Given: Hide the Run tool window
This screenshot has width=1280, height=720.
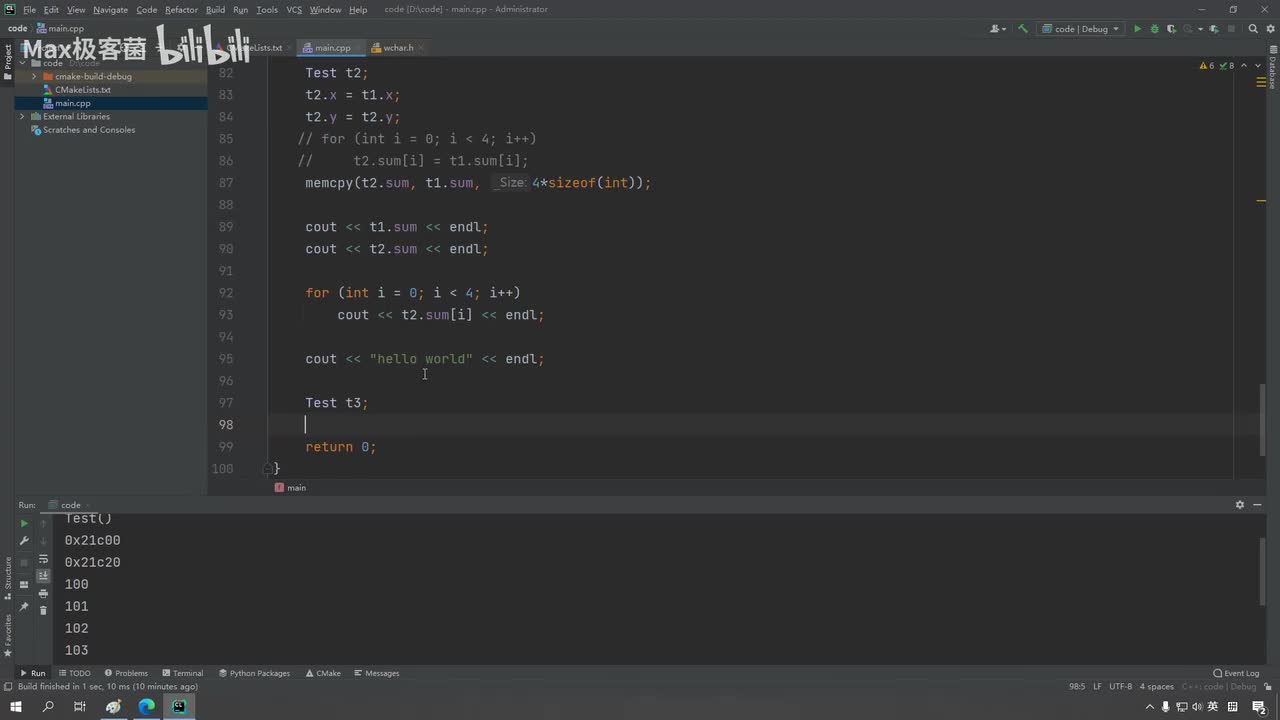Looking at the screenshot, I should point(1258,505).
